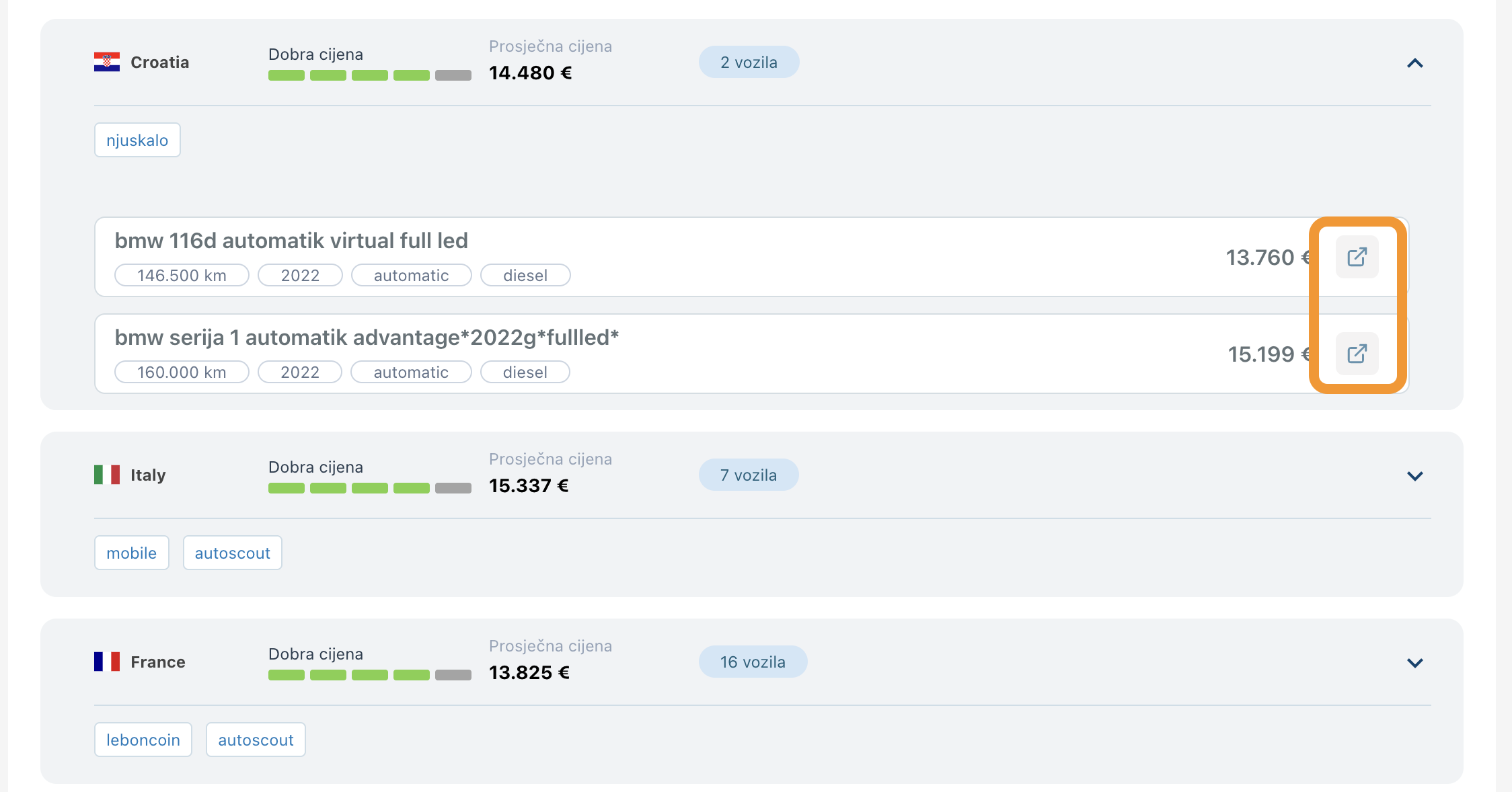Open external link for bmw serija 1 listing
1512x792 pixels.
click(1357, 354)
